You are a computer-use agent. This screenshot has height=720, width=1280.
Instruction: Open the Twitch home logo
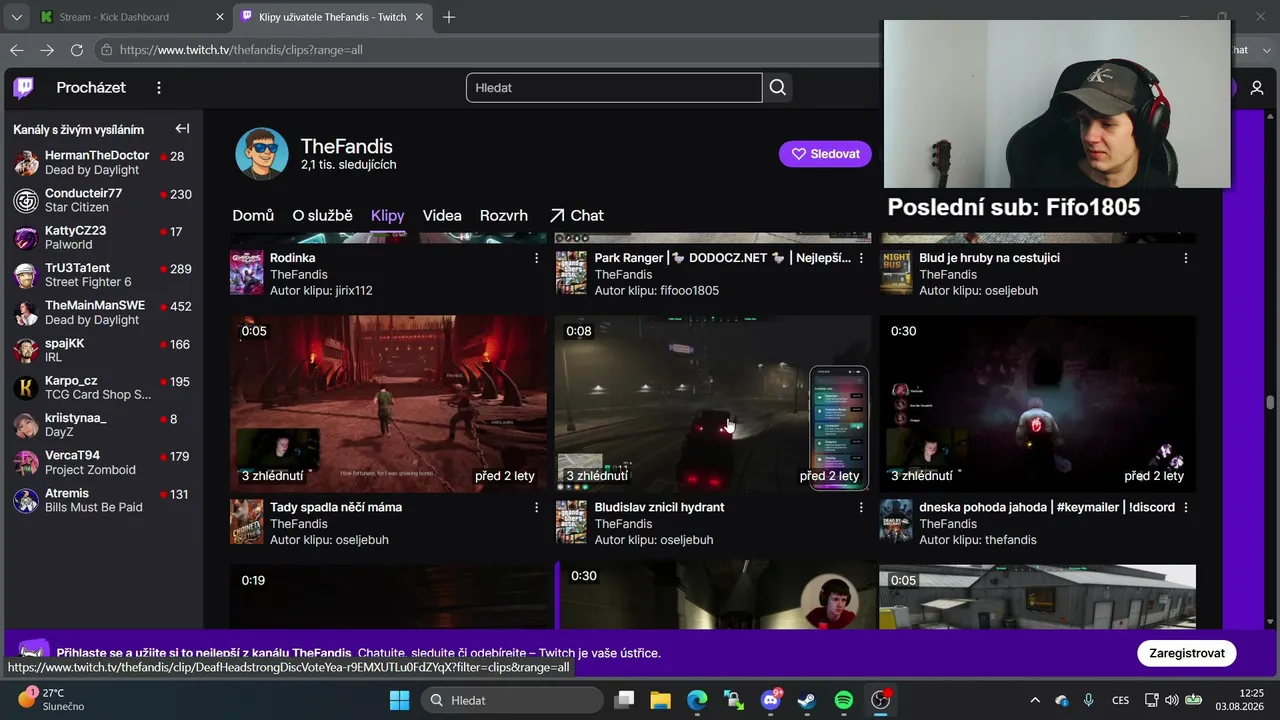pyautogui.click(x=24, y=88)
